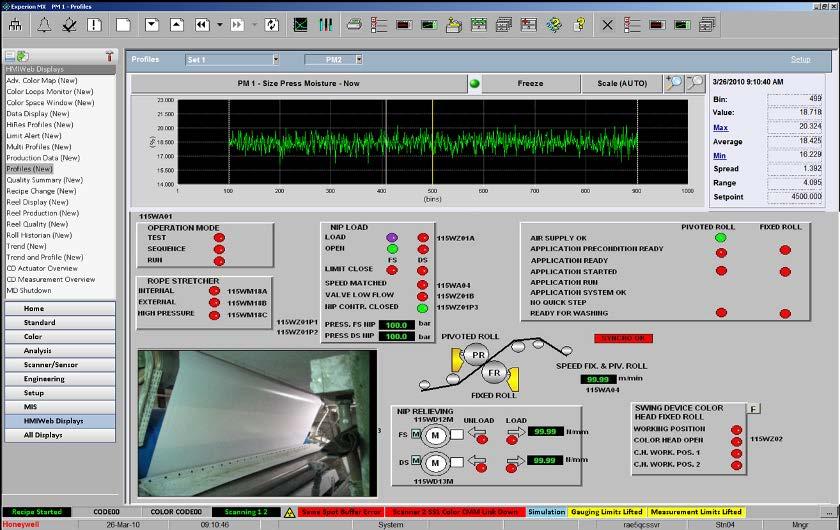Toggle the DS motor M mode button

click(416, 460)
